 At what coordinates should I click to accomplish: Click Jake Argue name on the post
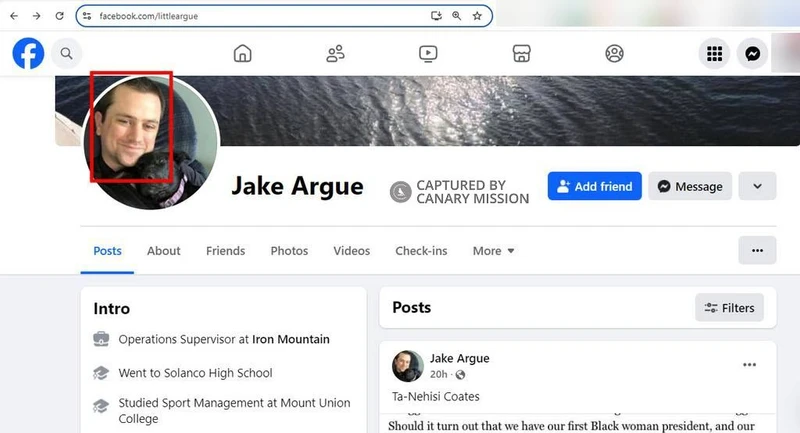coord(459,358)
